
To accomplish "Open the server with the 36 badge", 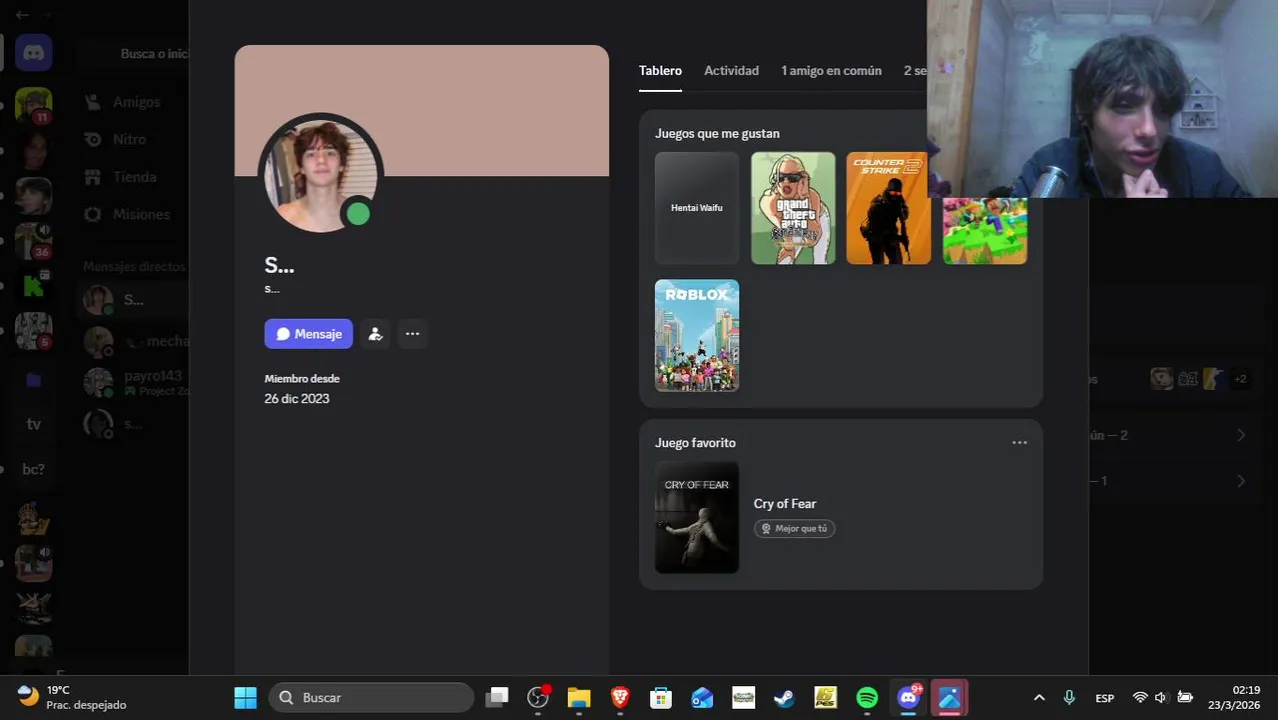I will tap(34, 241).
